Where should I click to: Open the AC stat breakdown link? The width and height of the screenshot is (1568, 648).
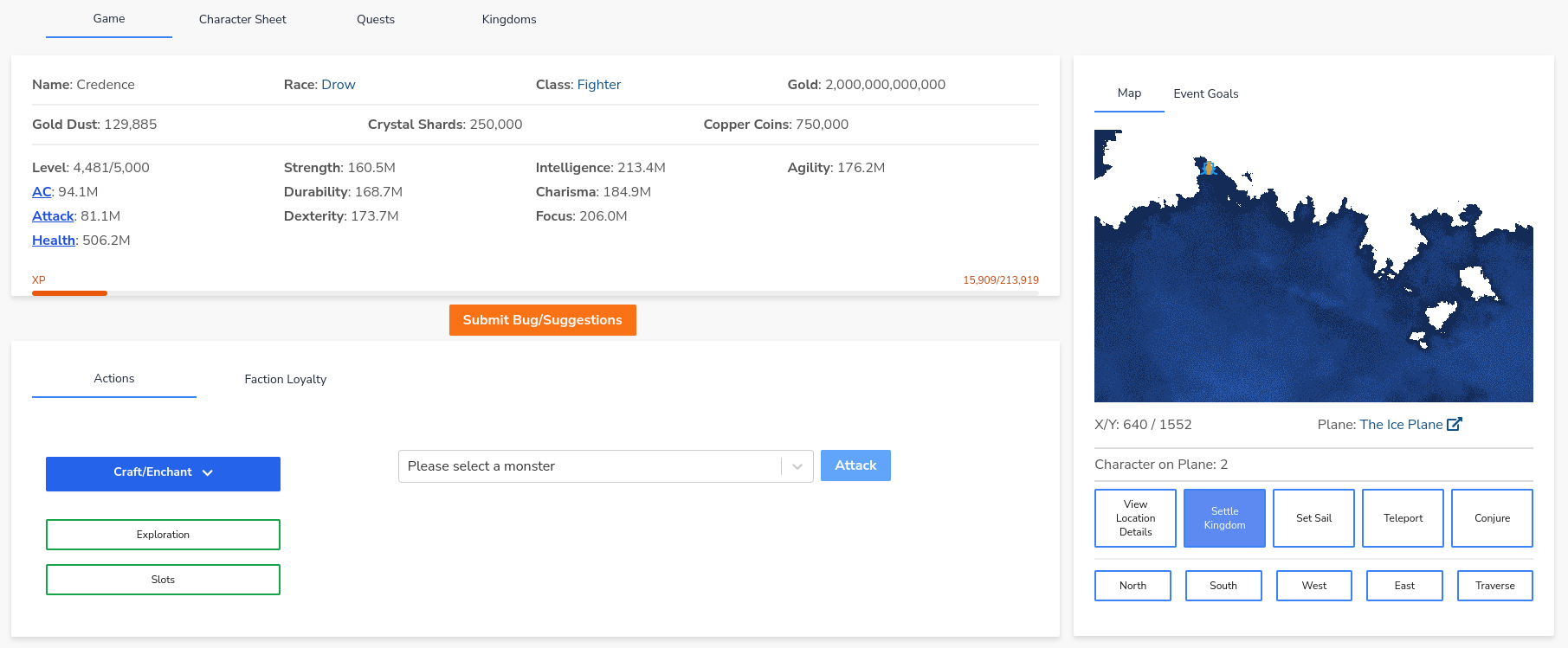(x=42, y=192)
